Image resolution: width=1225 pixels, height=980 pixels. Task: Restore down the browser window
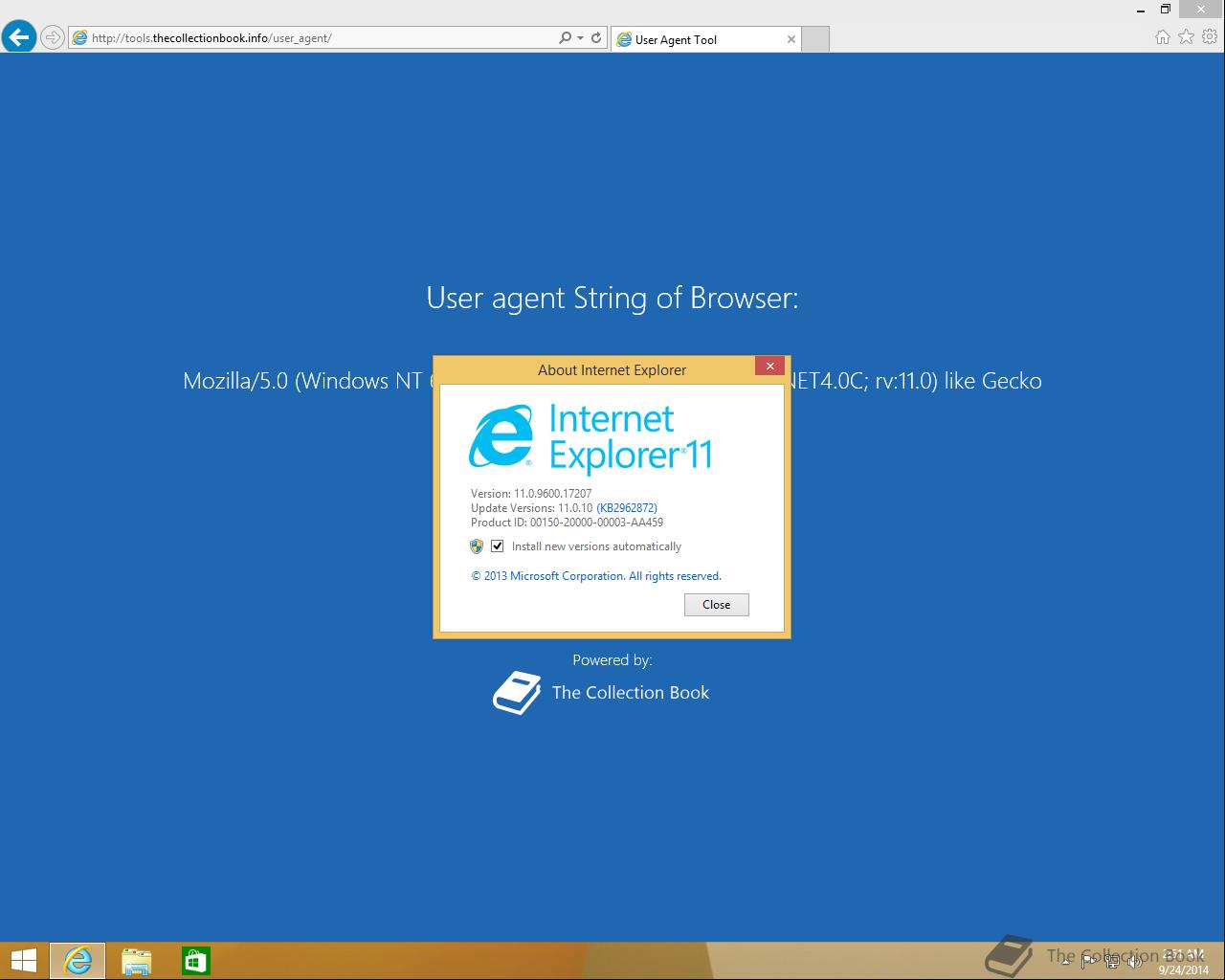(1166, 9)
